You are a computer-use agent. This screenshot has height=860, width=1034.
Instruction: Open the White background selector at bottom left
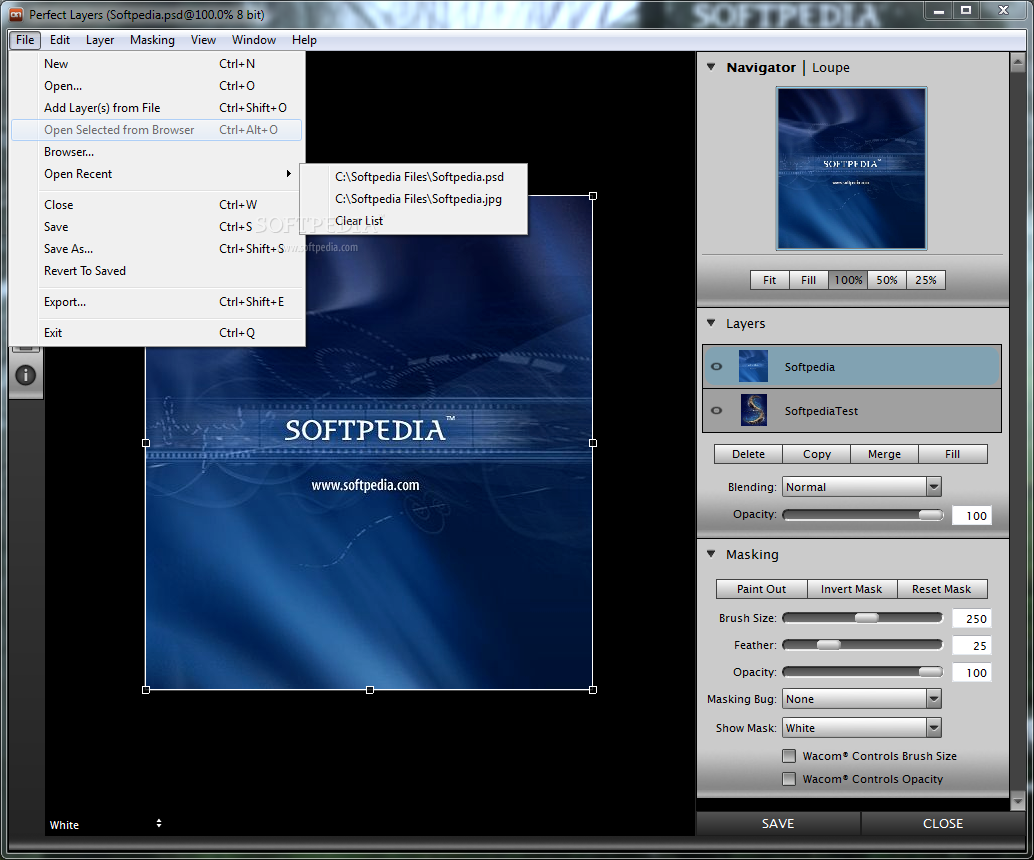point(106,824)
